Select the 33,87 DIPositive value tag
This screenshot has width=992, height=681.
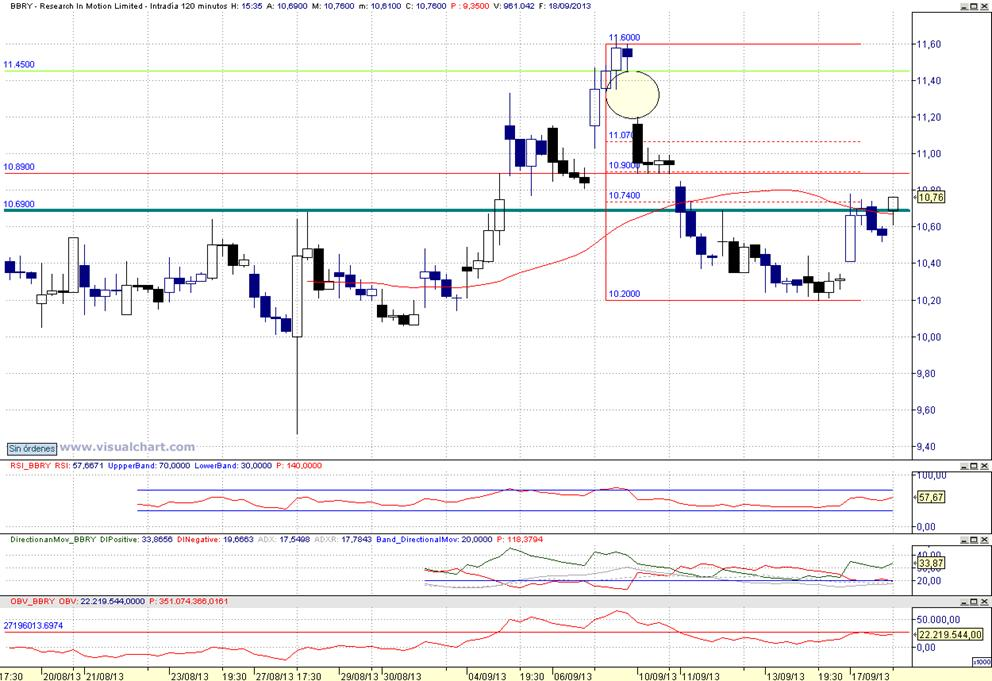(931, 563)
